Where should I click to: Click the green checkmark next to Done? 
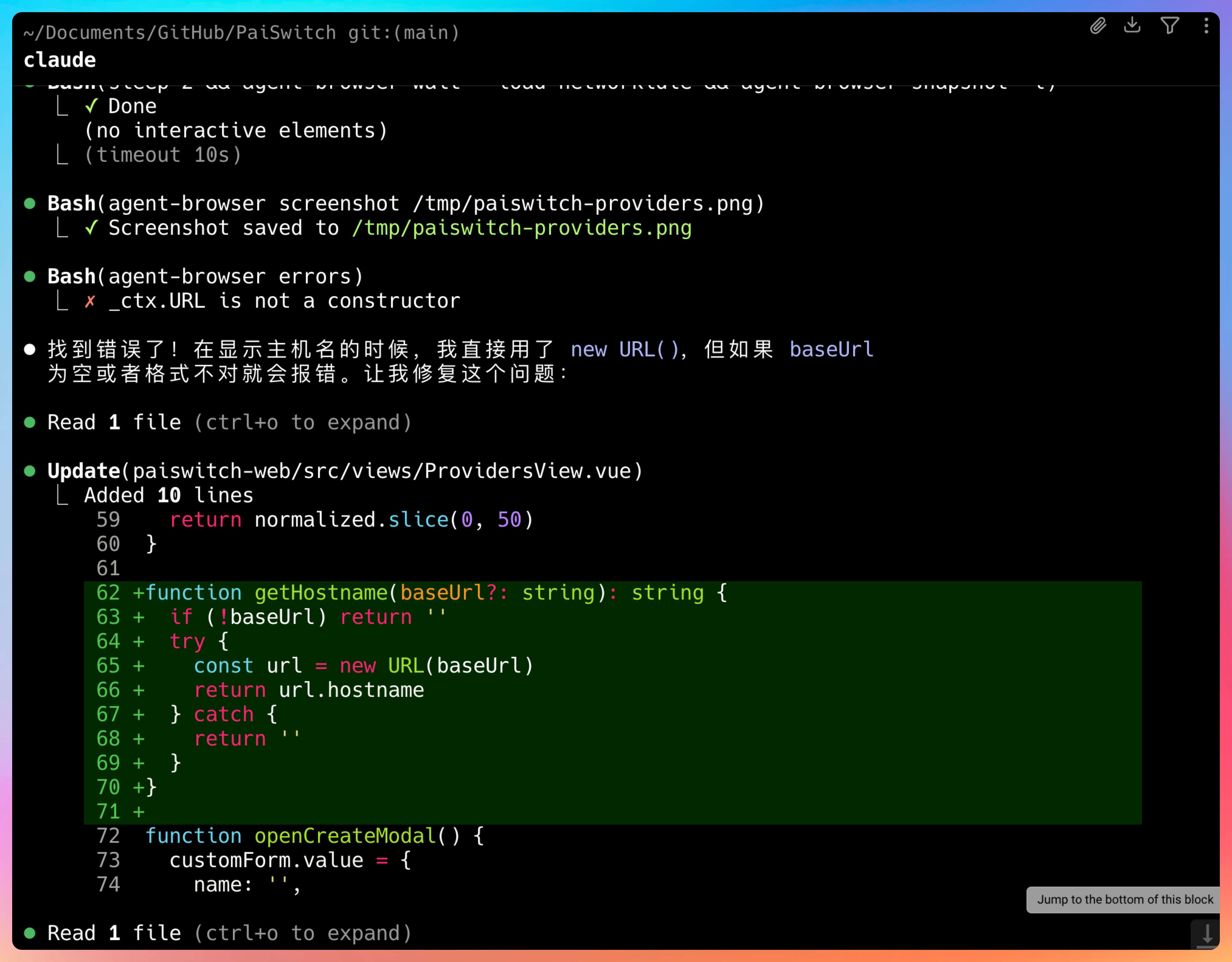[92, 106]
